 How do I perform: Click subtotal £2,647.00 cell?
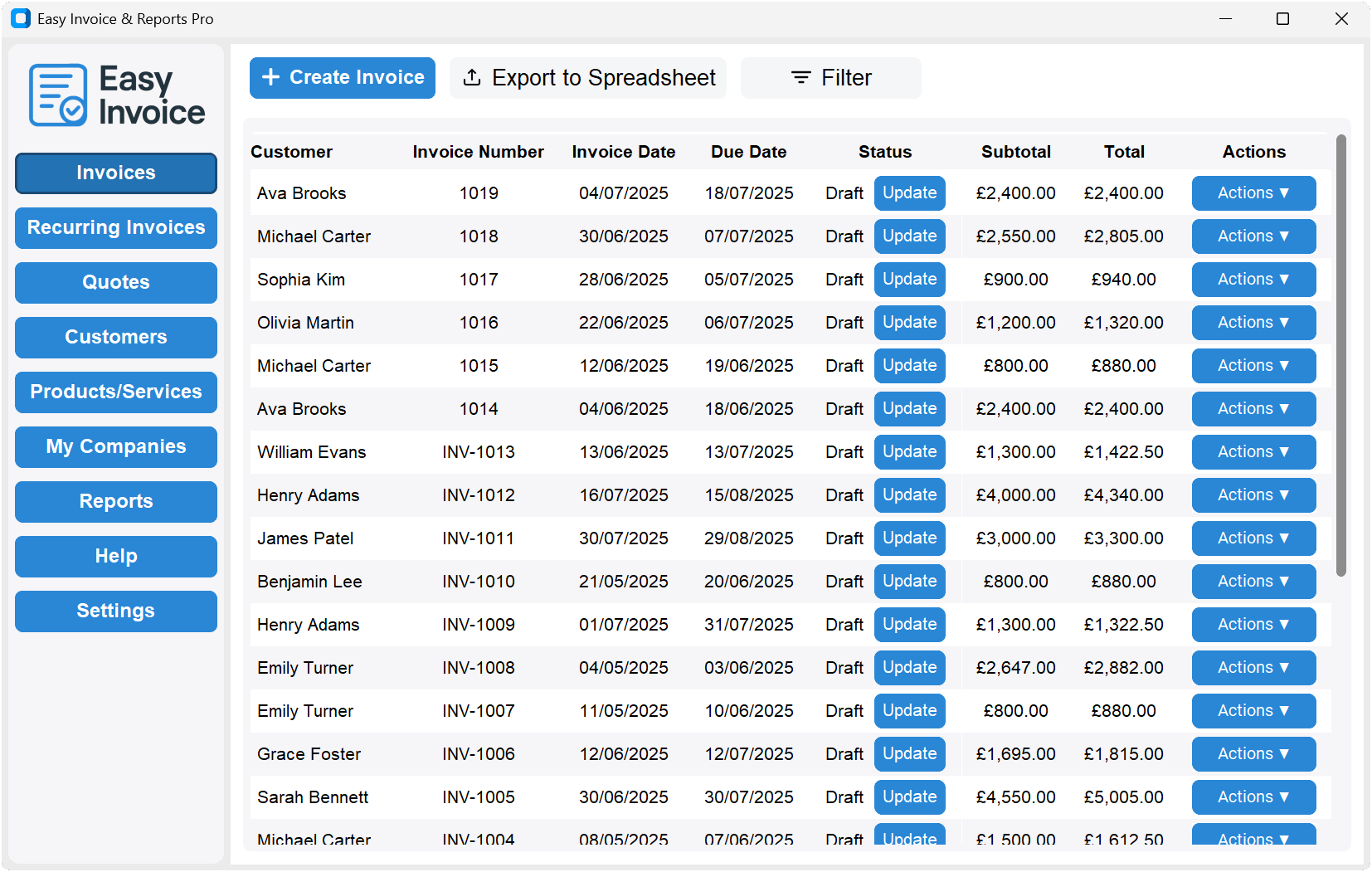pos(1016,668)
